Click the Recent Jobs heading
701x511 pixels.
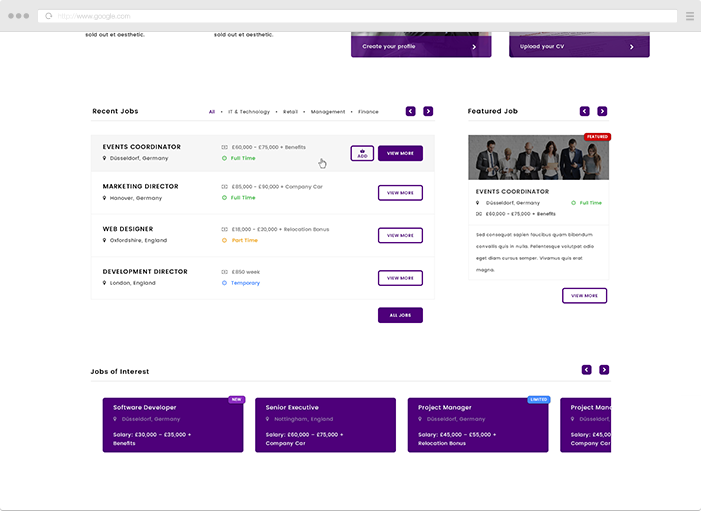pos(115,111)
